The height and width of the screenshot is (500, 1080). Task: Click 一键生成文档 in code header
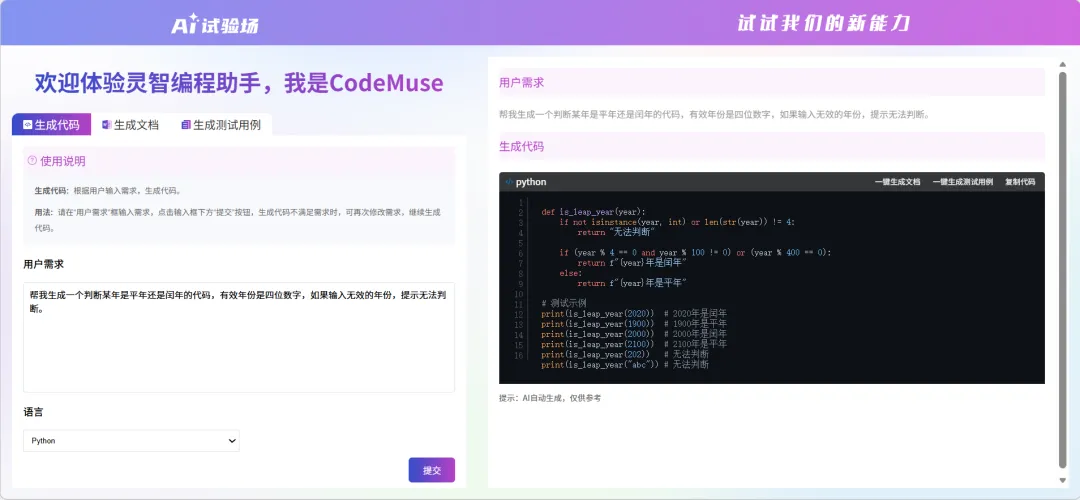[x=897, y=182]
